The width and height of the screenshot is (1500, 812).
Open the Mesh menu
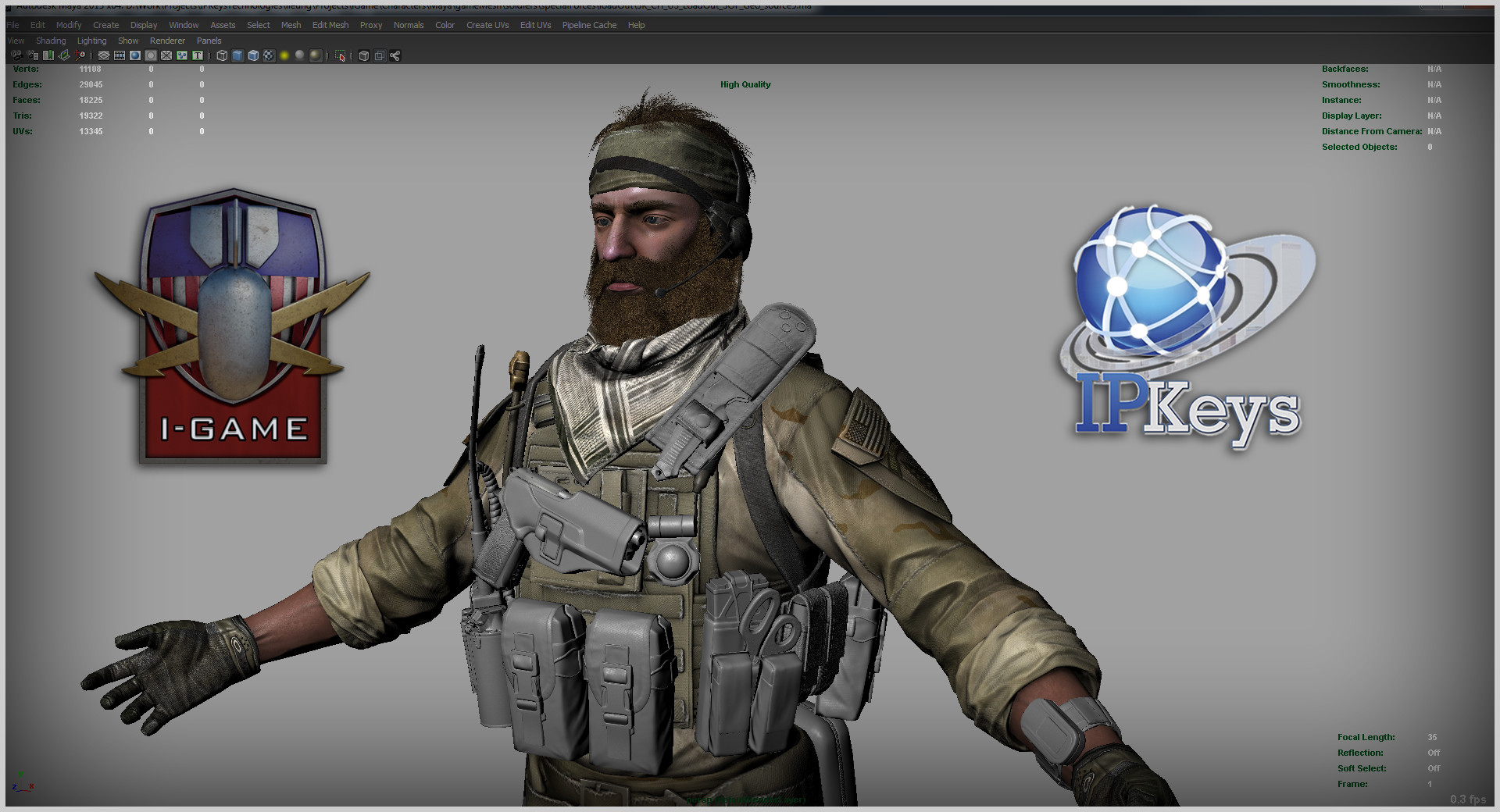[291, 25]
